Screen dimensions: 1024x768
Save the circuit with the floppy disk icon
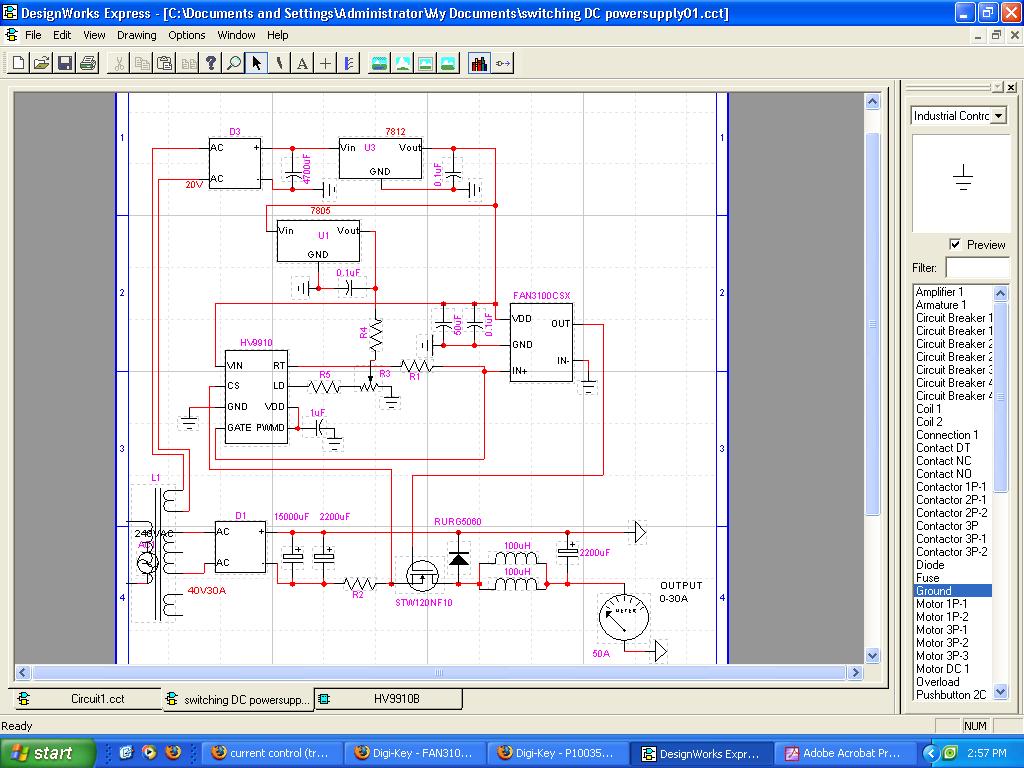point(65,63)
